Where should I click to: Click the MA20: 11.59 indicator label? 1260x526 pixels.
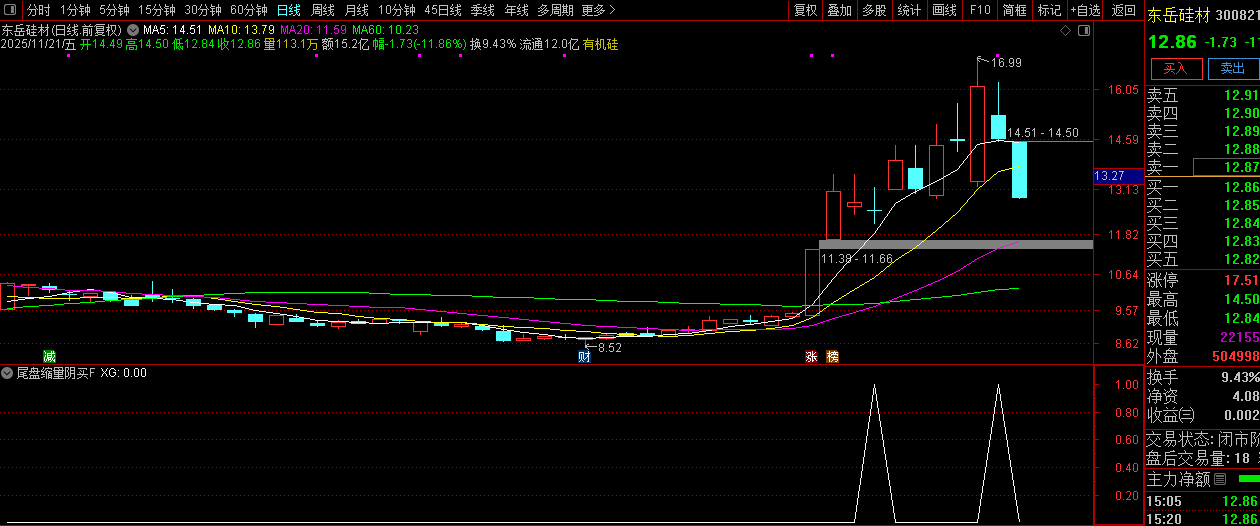click(x=313, y=30)
